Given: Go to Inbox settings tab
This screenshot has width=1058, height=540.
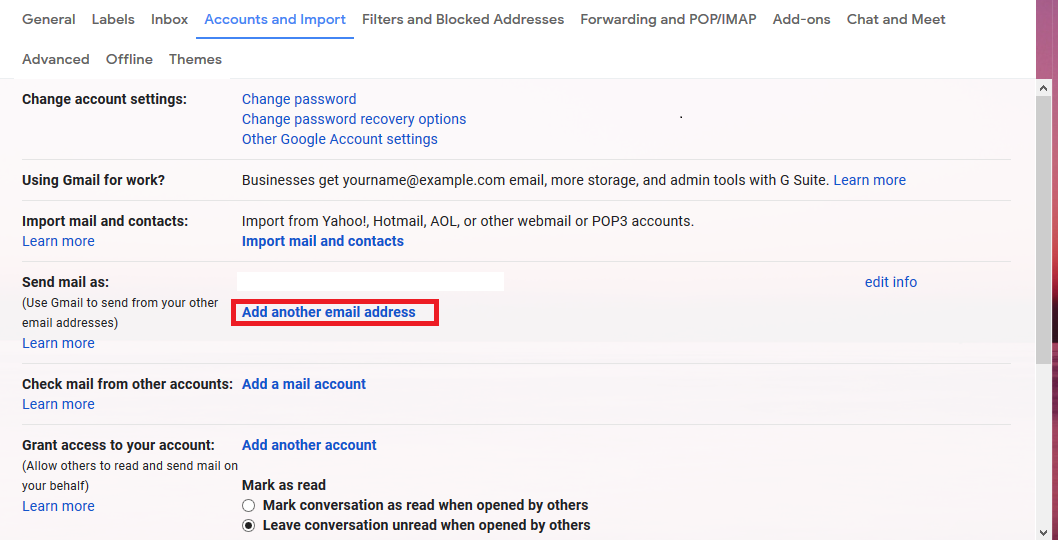Looking at the screenshot, I should click(x=169, y=19).
